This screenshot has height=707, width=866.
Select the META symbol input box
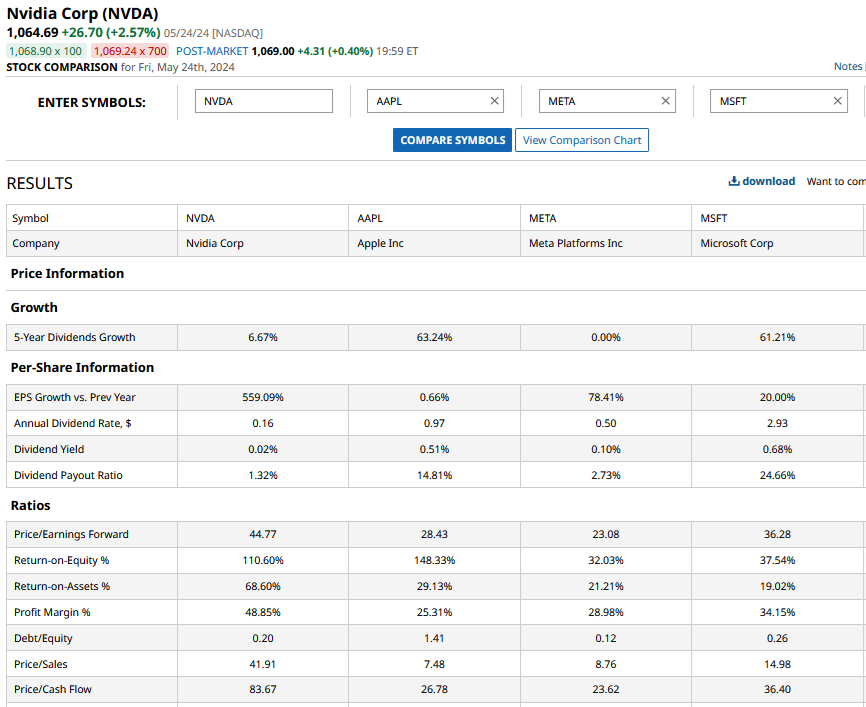click(x=597, y=101)
